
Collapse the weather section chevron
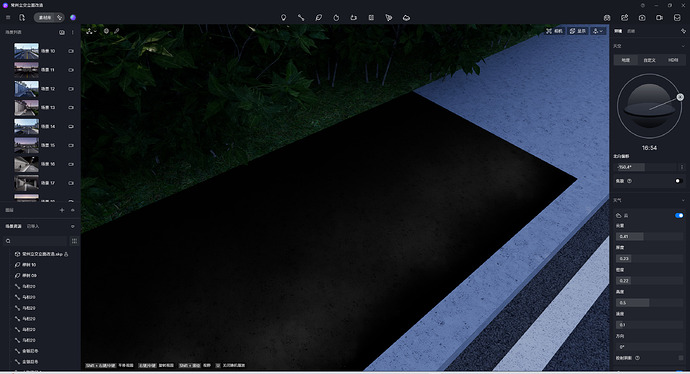coord(683,200)
